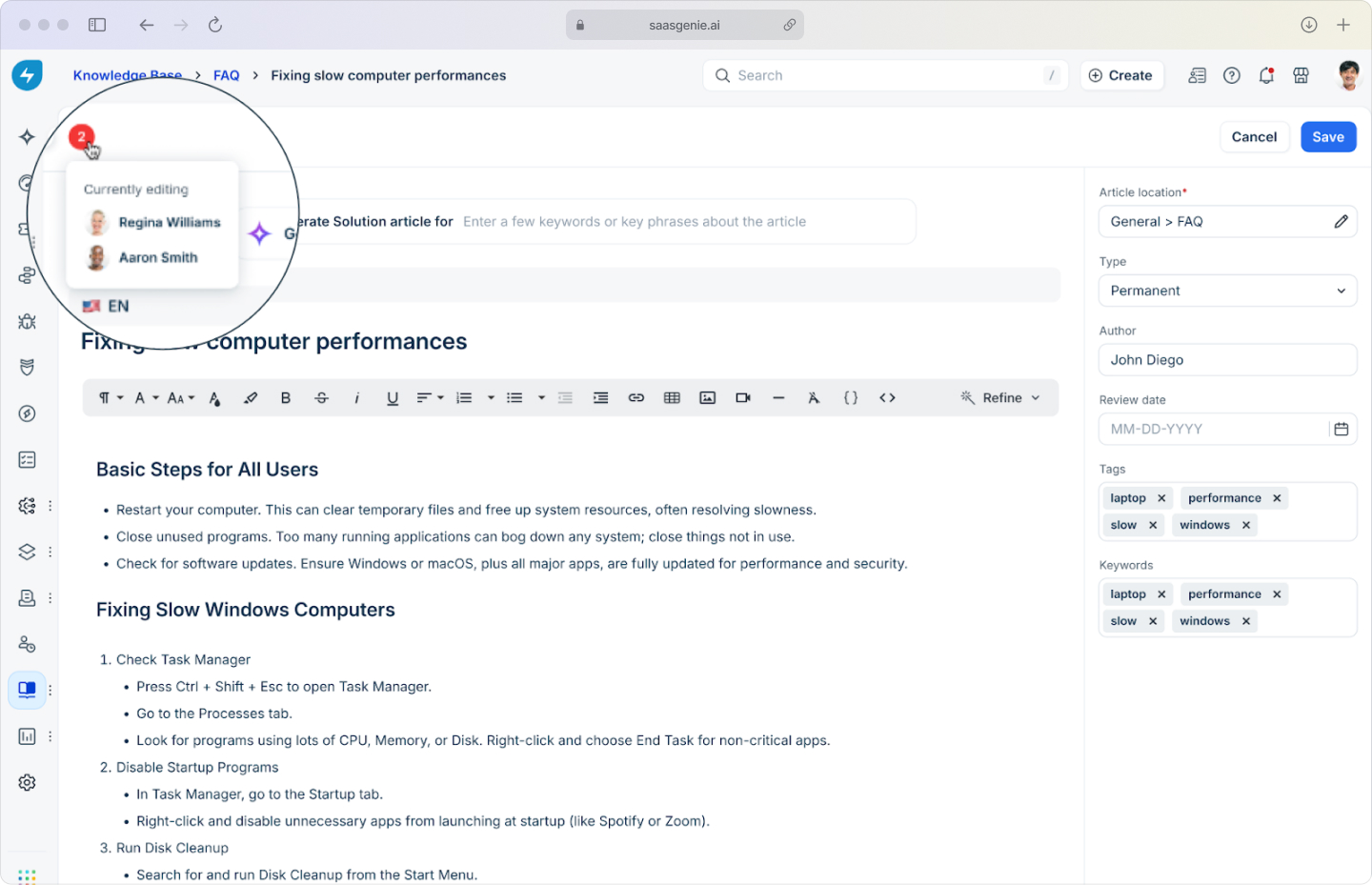Clear formatting using the eraser-A toolbar icon
Screen dimensions: 1372x885
point(814,397)
